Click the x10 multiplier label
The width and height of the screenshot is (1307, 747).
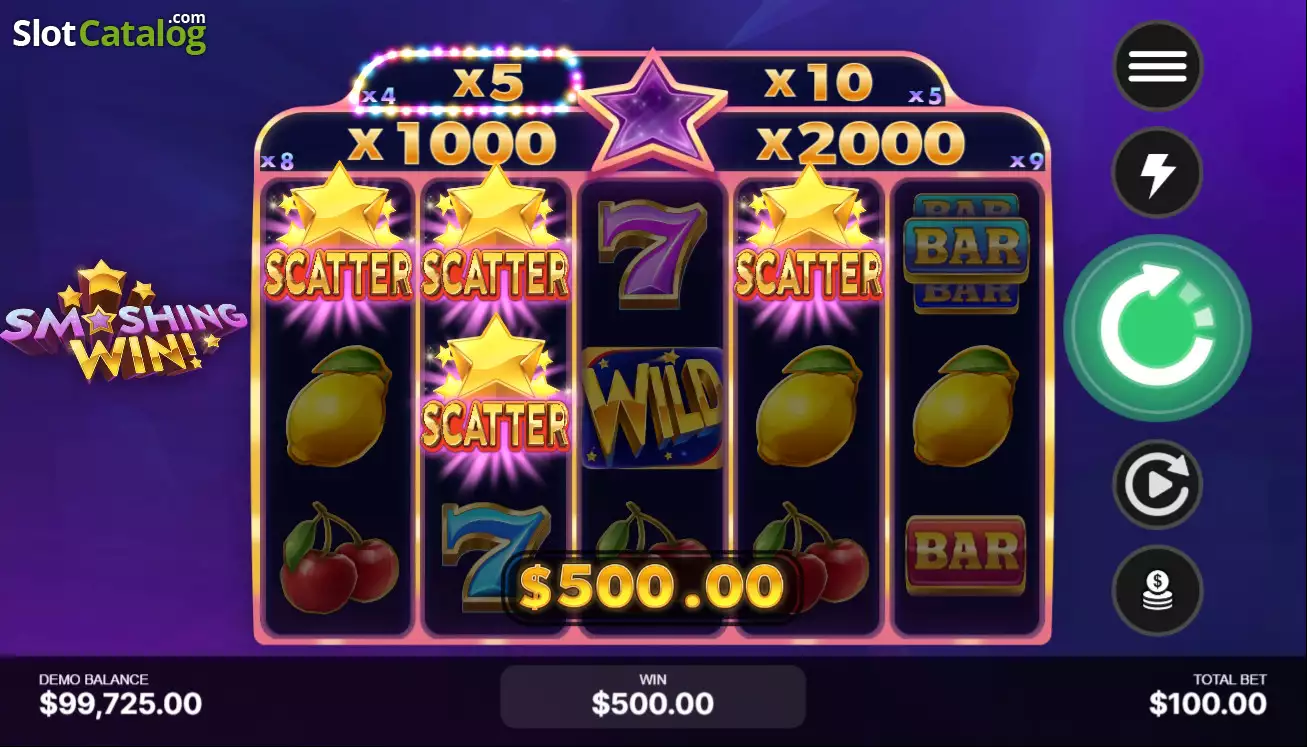coord(819,82)
